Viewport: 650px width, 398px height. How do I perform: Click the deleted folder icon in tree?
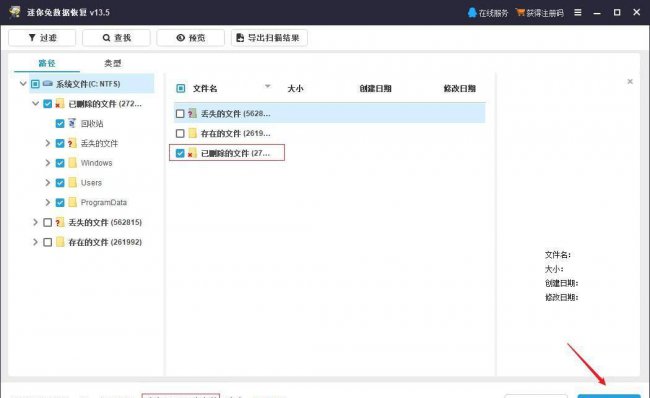click(60, 104)
